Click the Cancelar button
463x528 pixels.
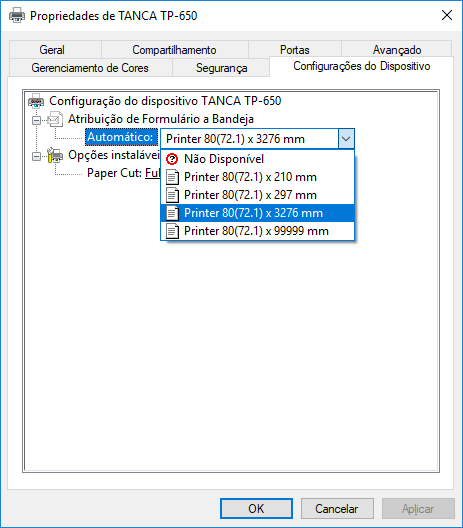(x=337, y=508)
